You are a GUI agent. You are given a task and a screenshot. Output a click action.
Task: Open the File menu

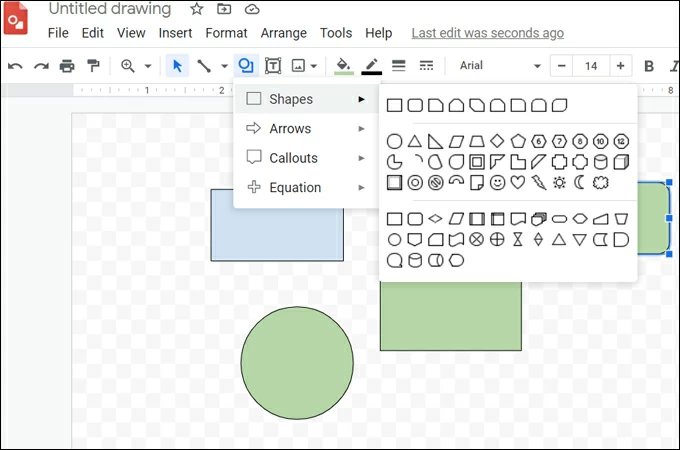[58, 33]
